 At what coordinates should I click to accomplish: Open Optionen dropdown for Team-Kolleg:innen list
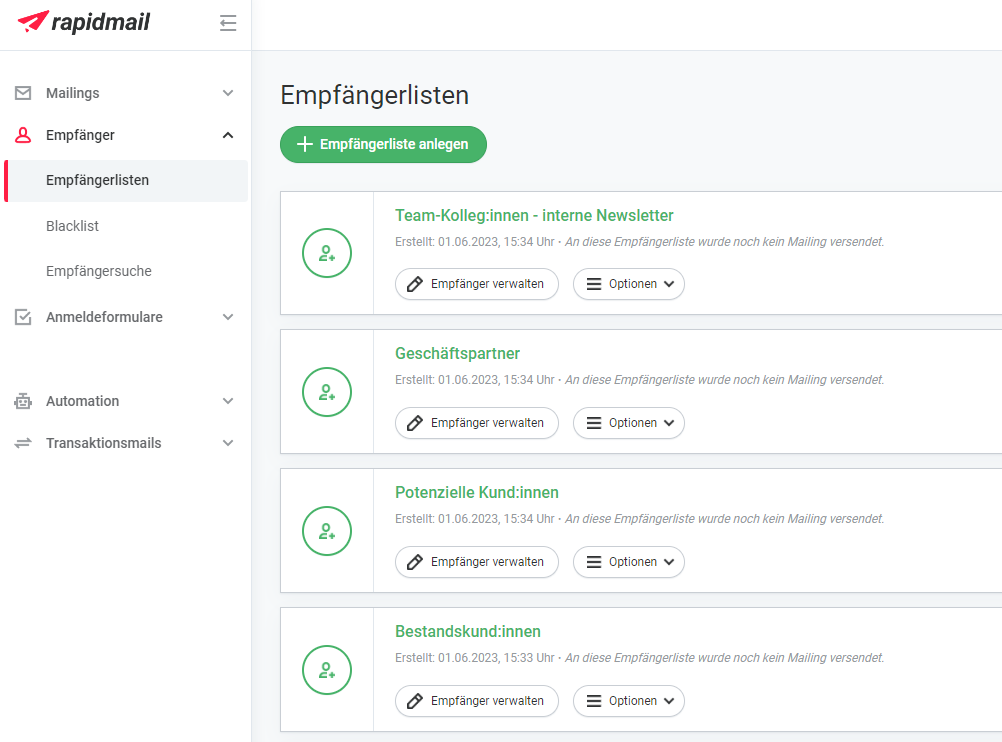629,284
